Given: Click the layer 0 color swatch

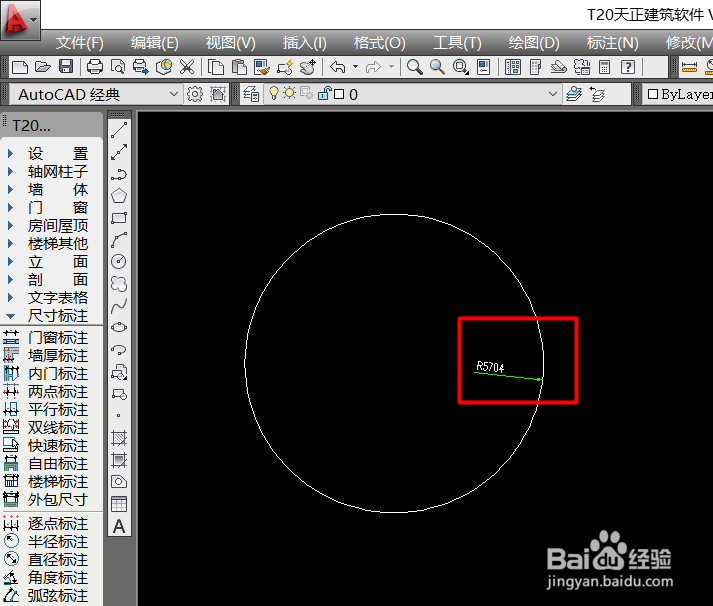Looking at the screenshot, I should click(339, 94).
